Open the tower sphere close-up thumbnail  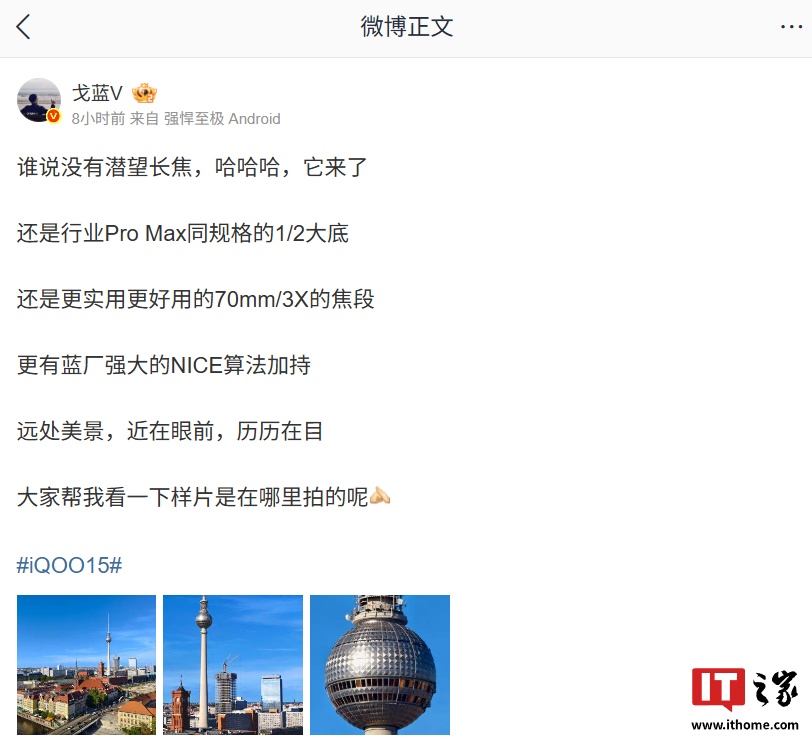coord(380,664)
